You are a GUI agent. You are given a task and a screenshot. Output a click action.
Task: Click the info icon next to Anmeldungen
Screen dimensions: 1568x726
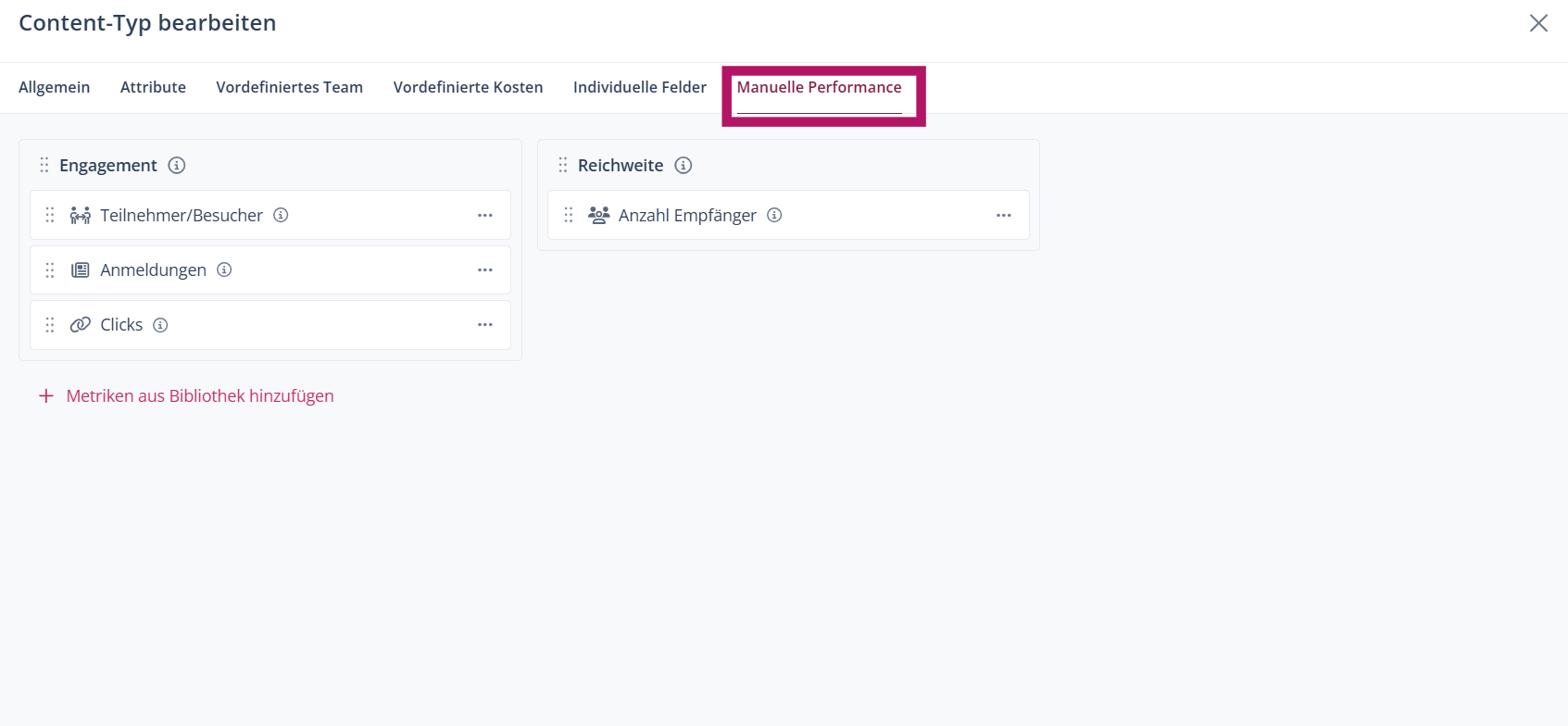tap(224, 269)
